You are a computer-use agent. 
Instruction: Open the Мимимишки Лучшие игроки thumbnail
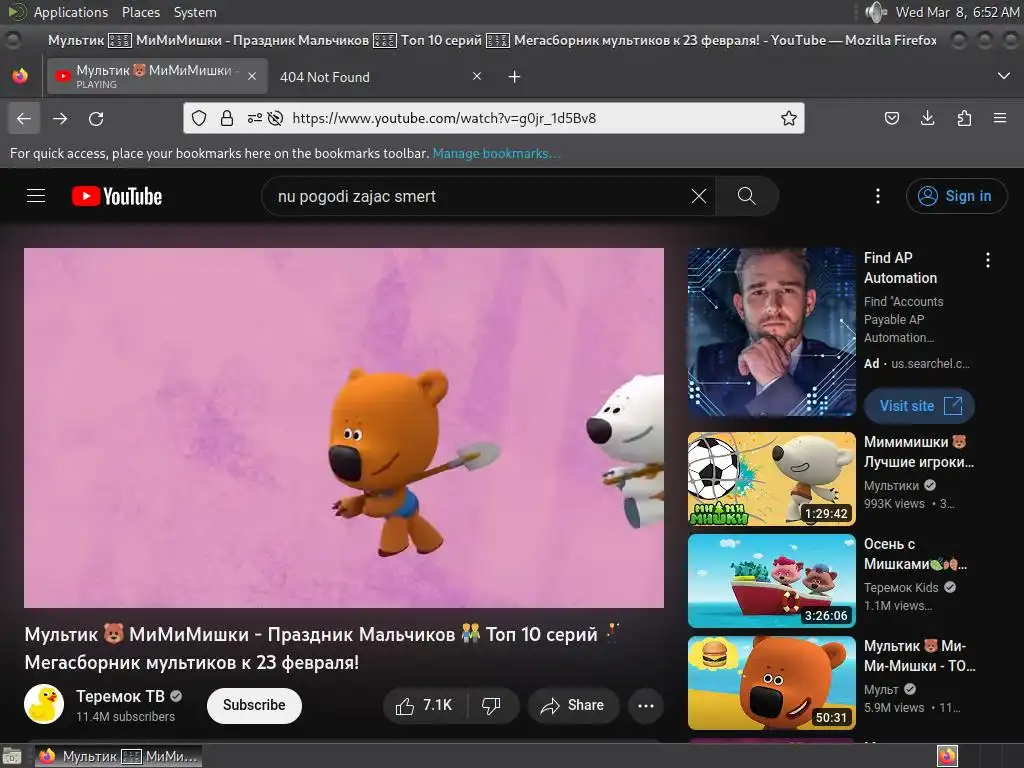(x=771, y=479)
